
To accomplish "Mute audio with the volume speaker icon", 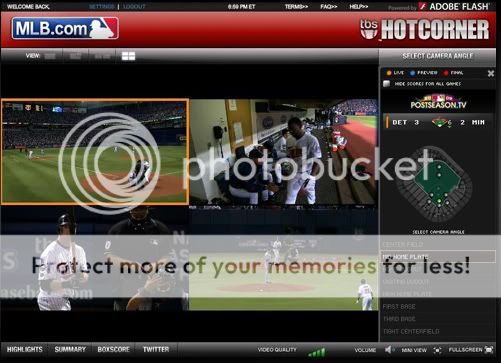I will point(388,350).
